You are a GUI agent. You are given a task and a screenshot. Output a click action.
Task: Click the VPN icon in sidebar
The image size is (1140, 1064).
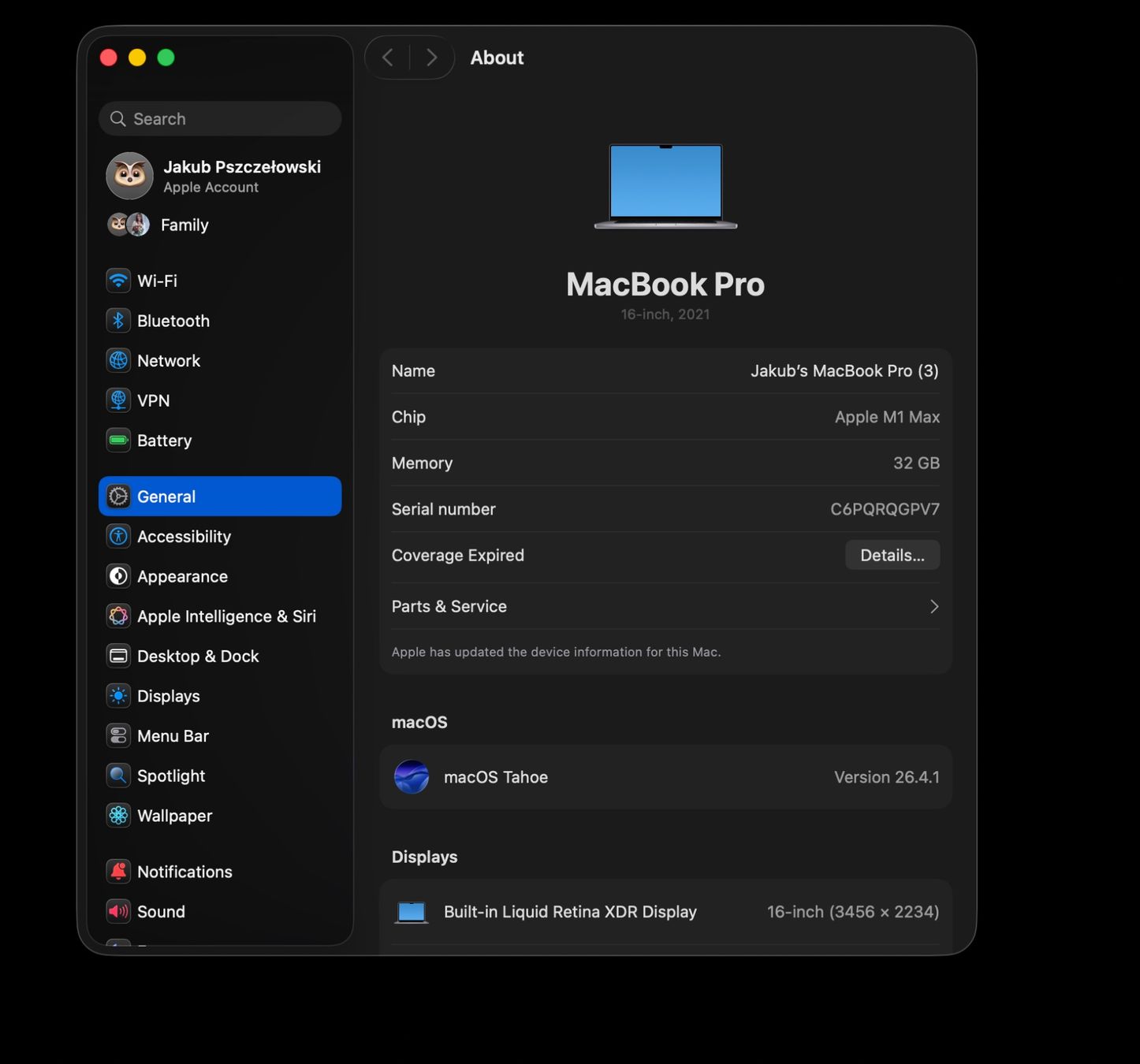point(118,400)
